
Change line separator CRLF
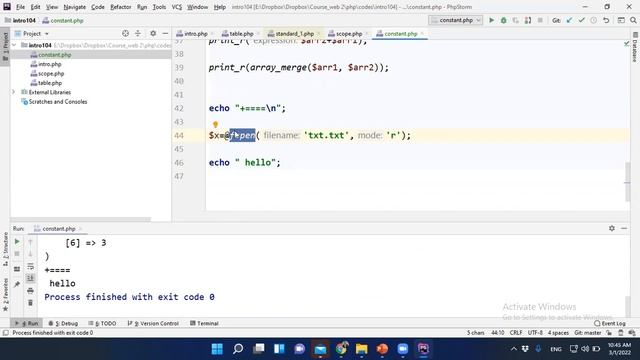click(516, 333)
